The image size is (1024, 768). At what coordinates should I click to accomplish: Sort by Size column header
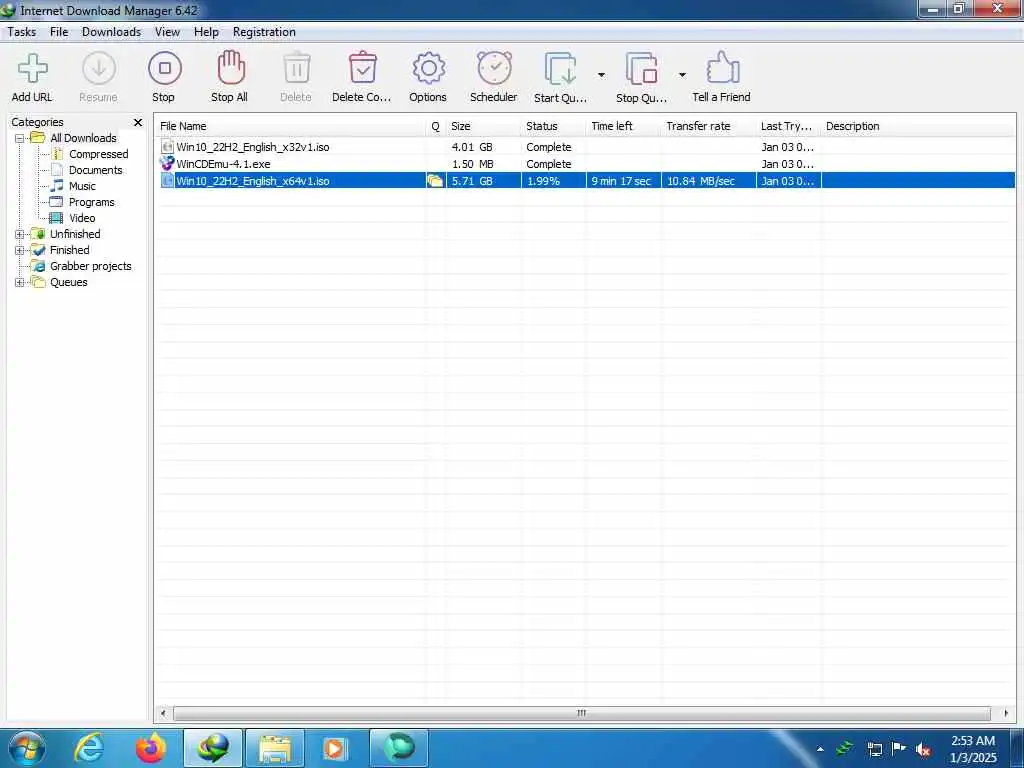[484, 126]
